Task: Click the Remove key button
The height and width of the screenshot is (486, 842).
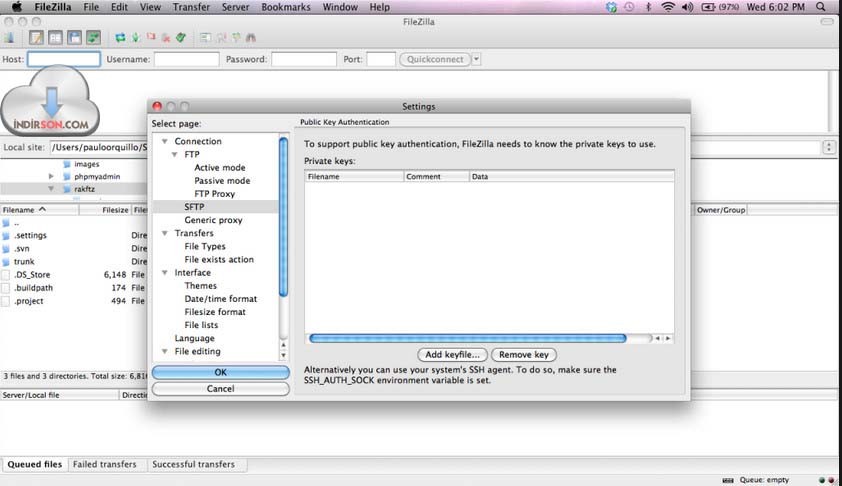Action: tap(524, 354)
